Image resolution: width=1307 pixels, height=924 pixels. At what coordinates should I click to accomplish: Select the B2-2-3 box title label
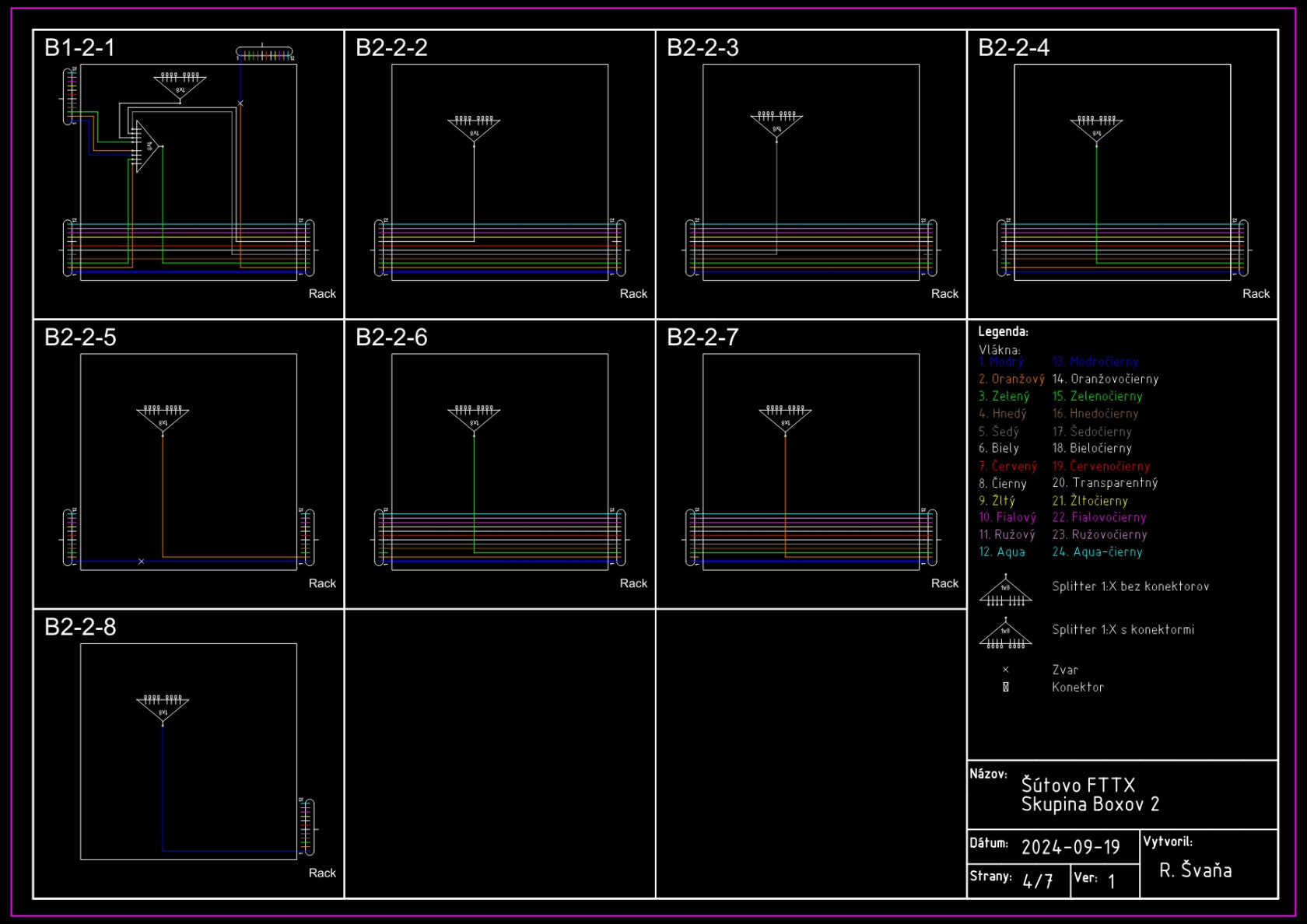tap(703, 48)
